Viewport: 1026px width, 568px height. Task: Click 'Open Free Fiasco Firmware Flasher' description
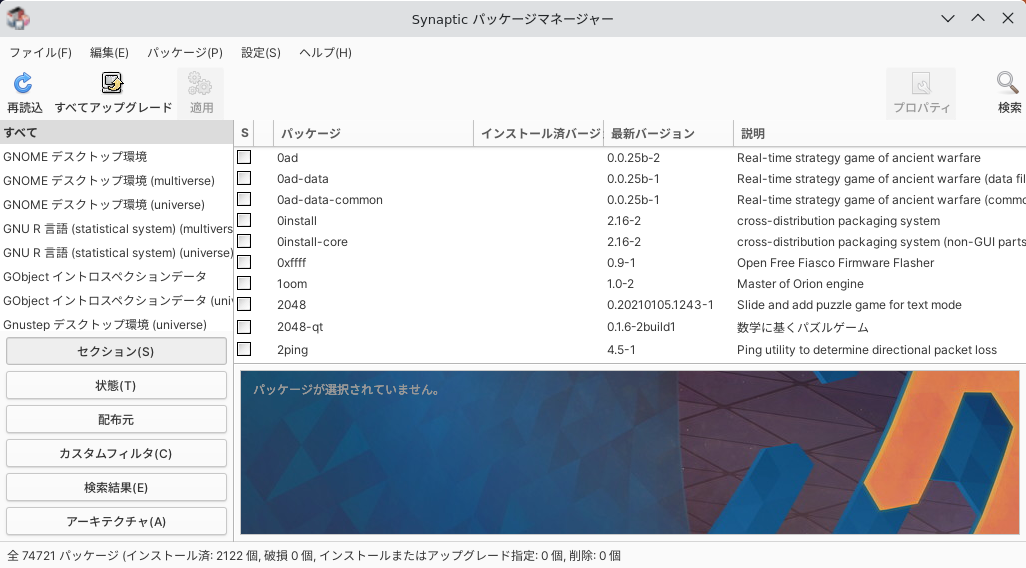(836, 262)
